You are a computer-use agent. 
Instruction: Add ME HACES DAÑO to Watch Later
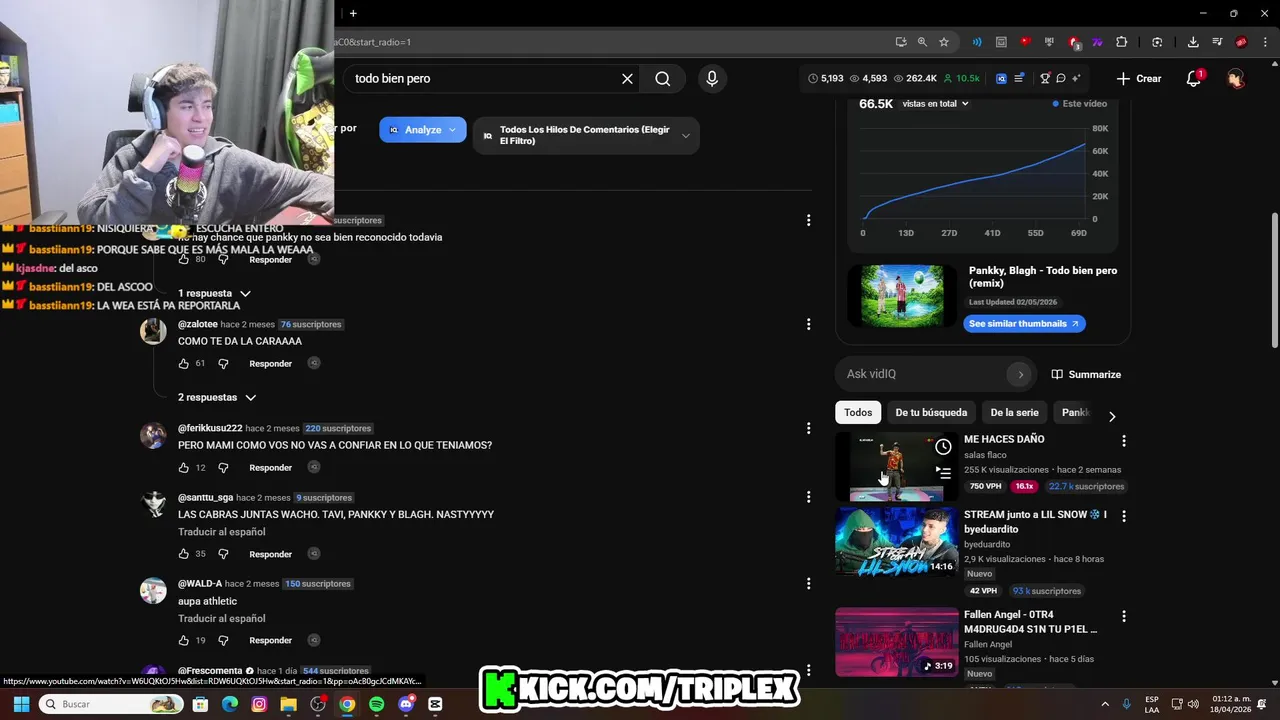coord(943,447)
